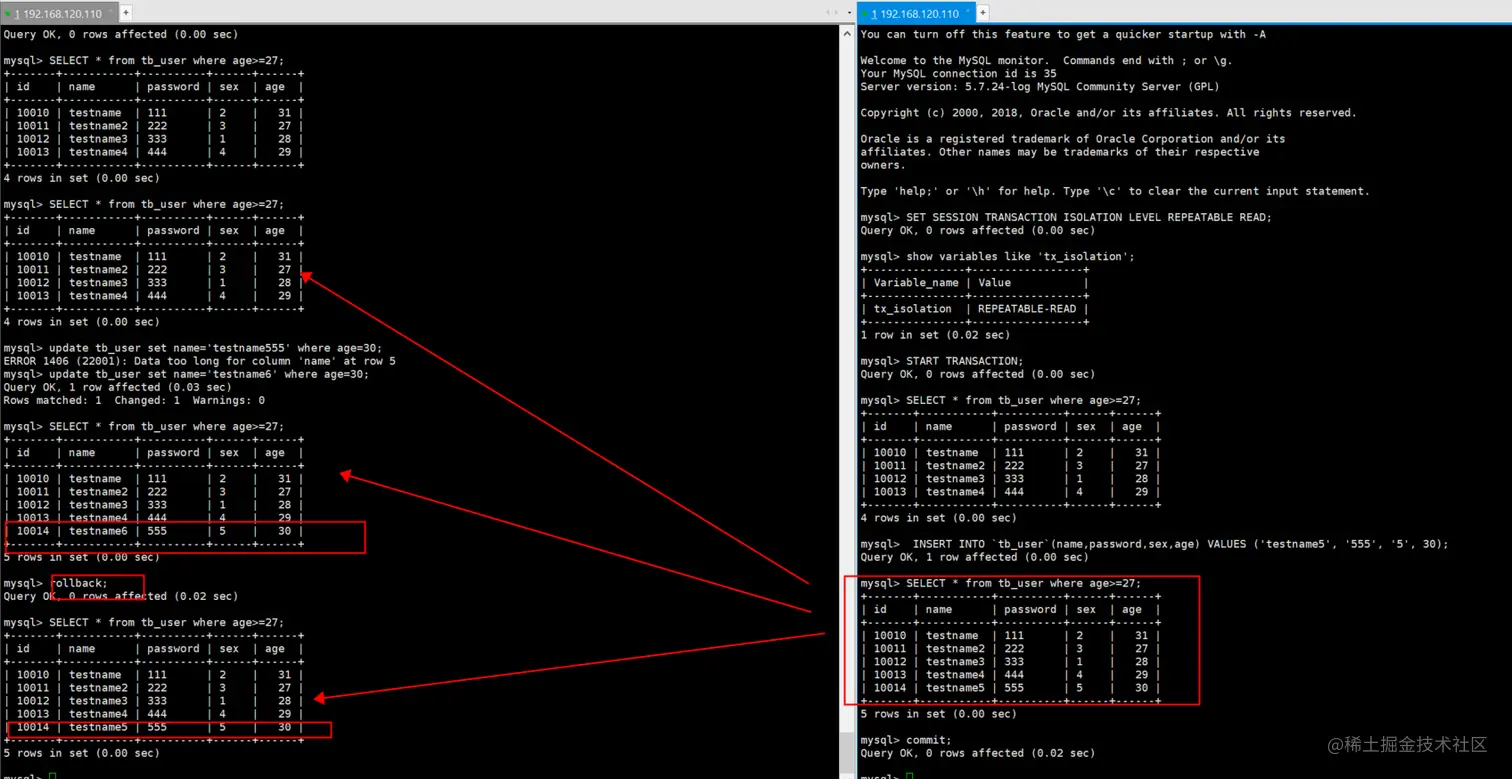Click 'Oracle is a registered trademark' line
Screen dimensions: 1512x779
click(1073, 139)
